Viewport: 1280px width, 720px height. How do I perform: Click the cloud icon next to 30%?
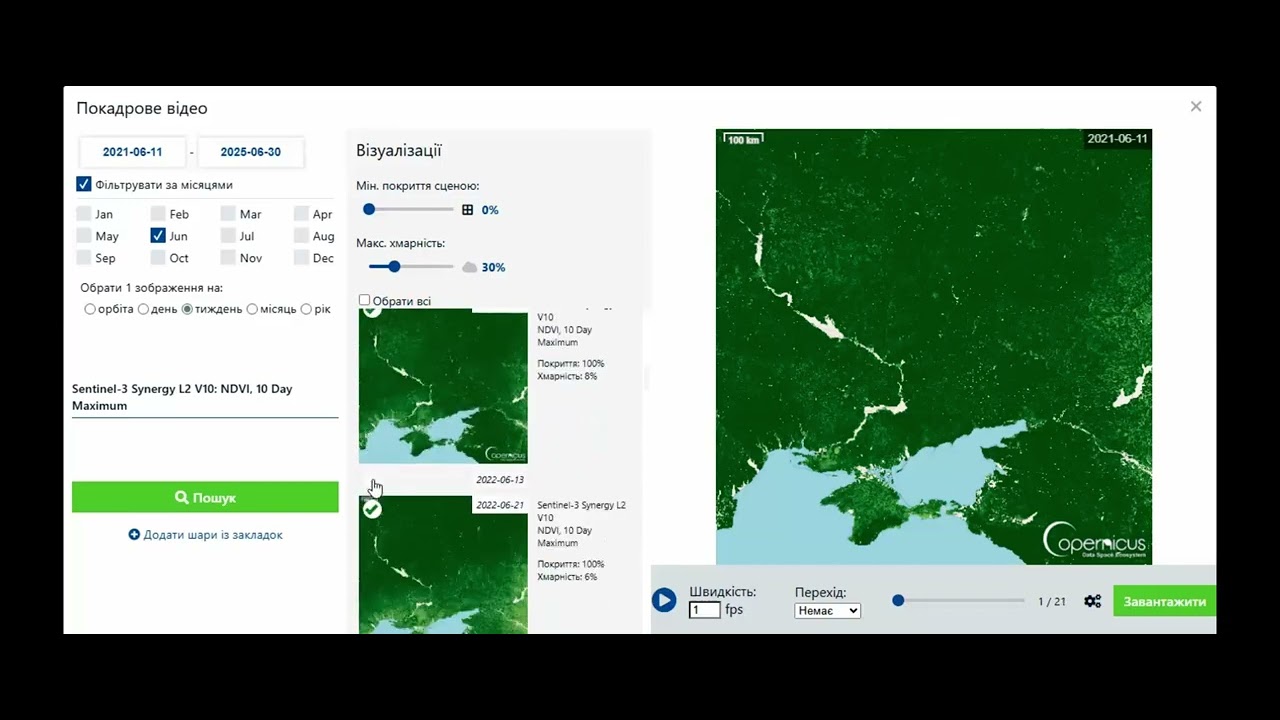click(470, 267)
